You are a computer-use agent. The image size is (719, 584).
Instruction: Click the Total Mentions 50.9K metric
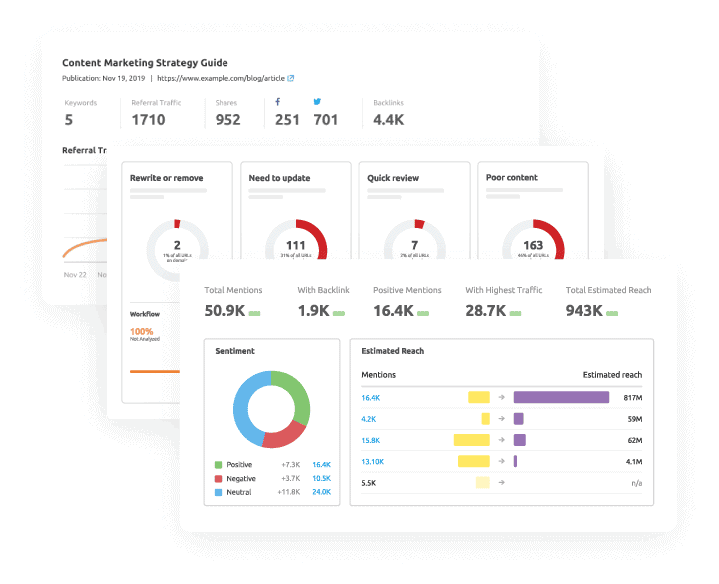[x=225, y=312]
